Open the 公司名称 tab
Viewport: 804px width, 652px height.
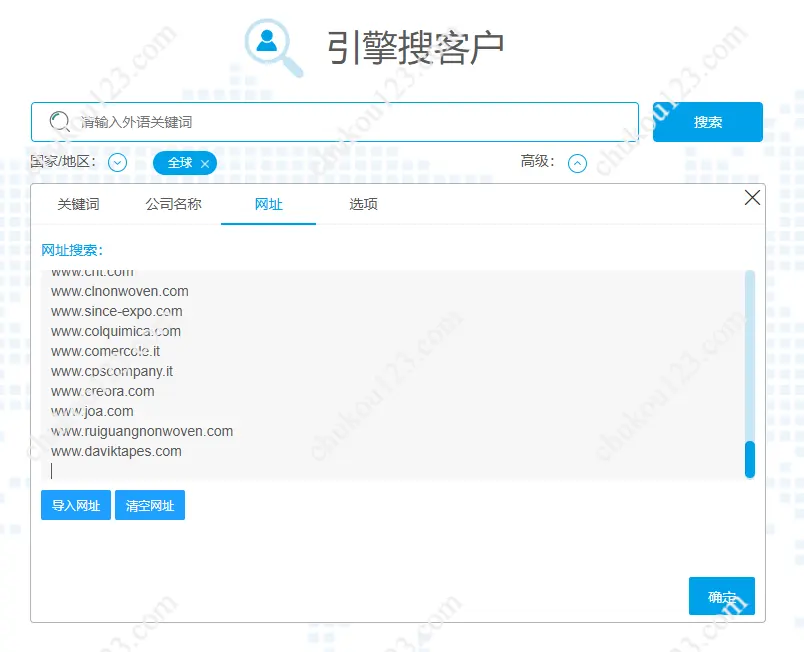pos(173,204)
